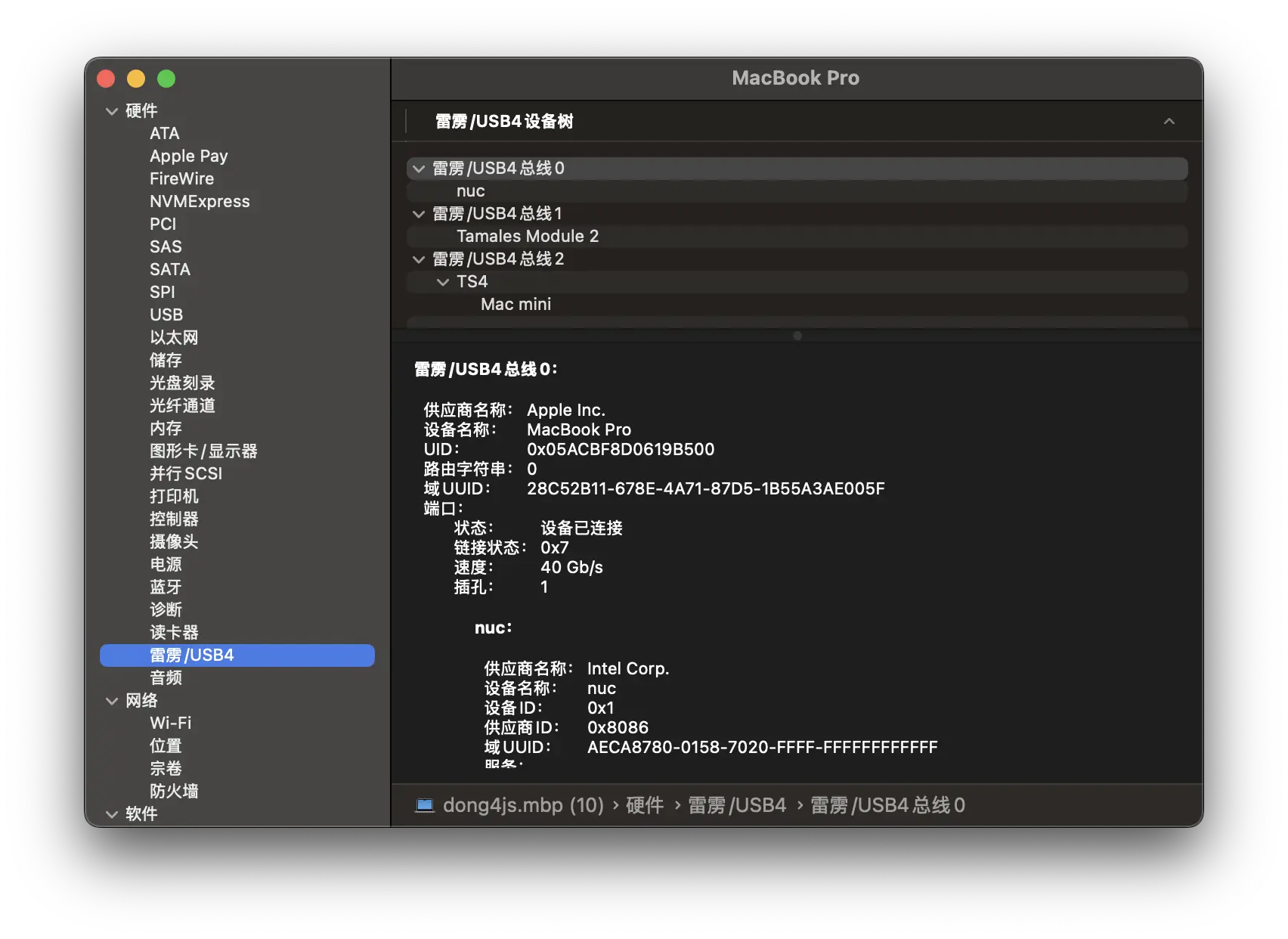Select the Mac mini device entry

pos(516,305)
